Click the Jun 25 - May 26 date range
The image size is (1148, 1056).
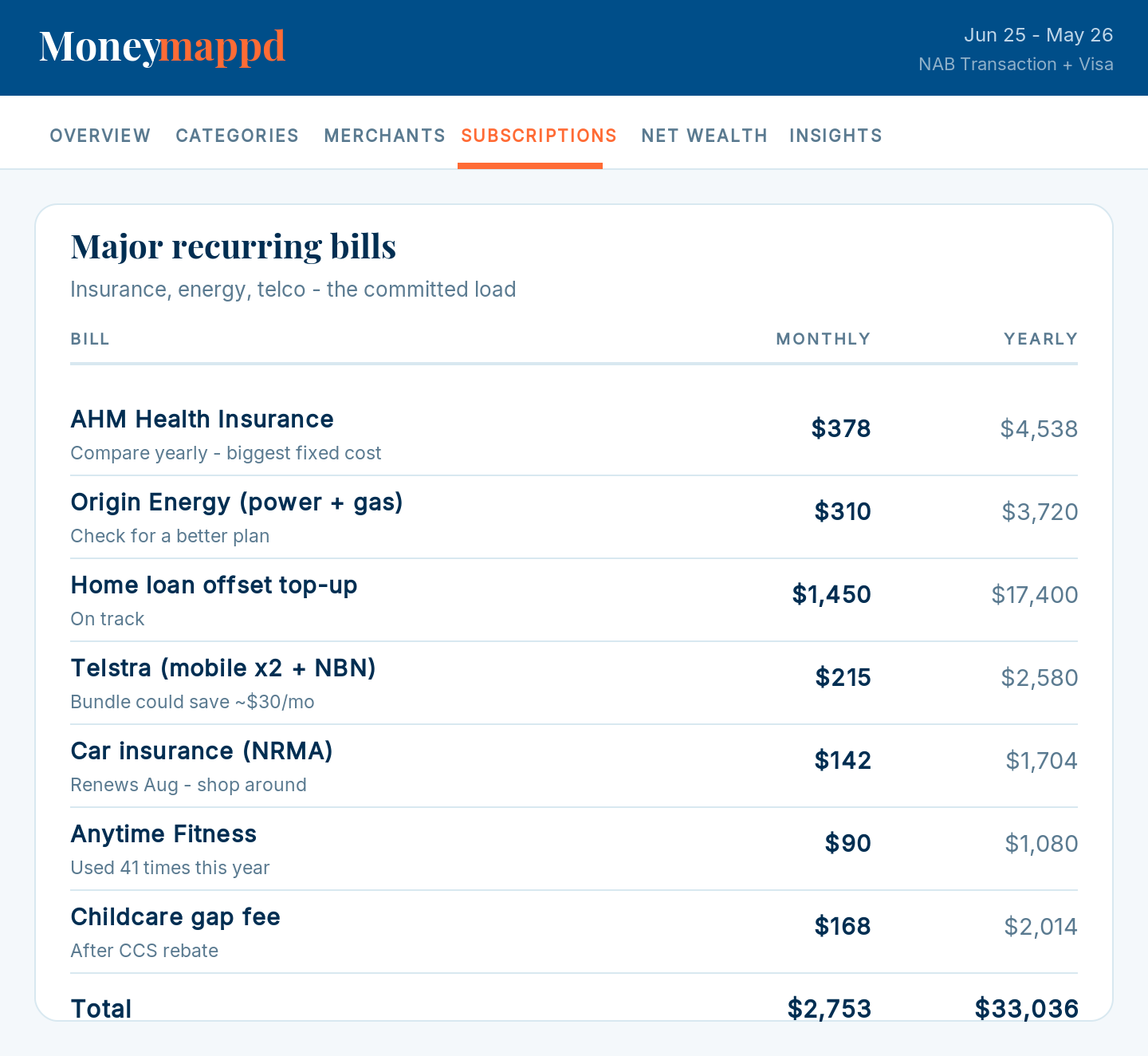[1038, 35]
